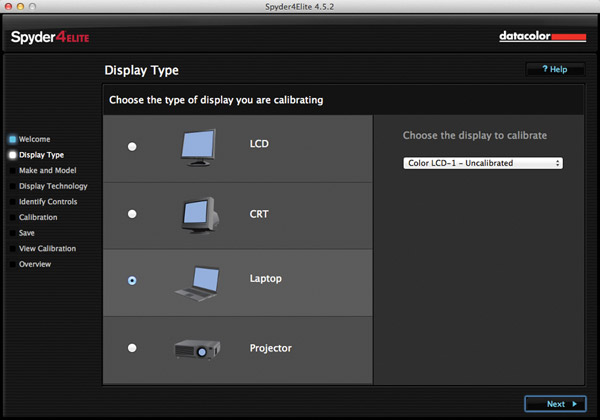Image resolution: width=600 pixels, height=420 pixels.
Task: Click the CRT label text
Action: point(259,214)
